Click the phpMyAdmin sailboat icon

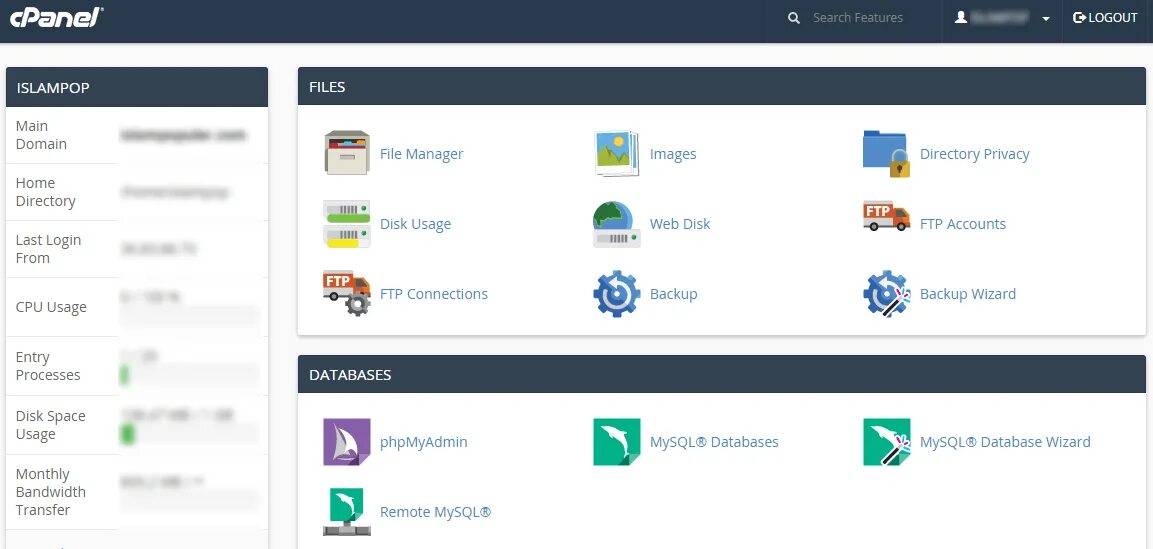347,442
